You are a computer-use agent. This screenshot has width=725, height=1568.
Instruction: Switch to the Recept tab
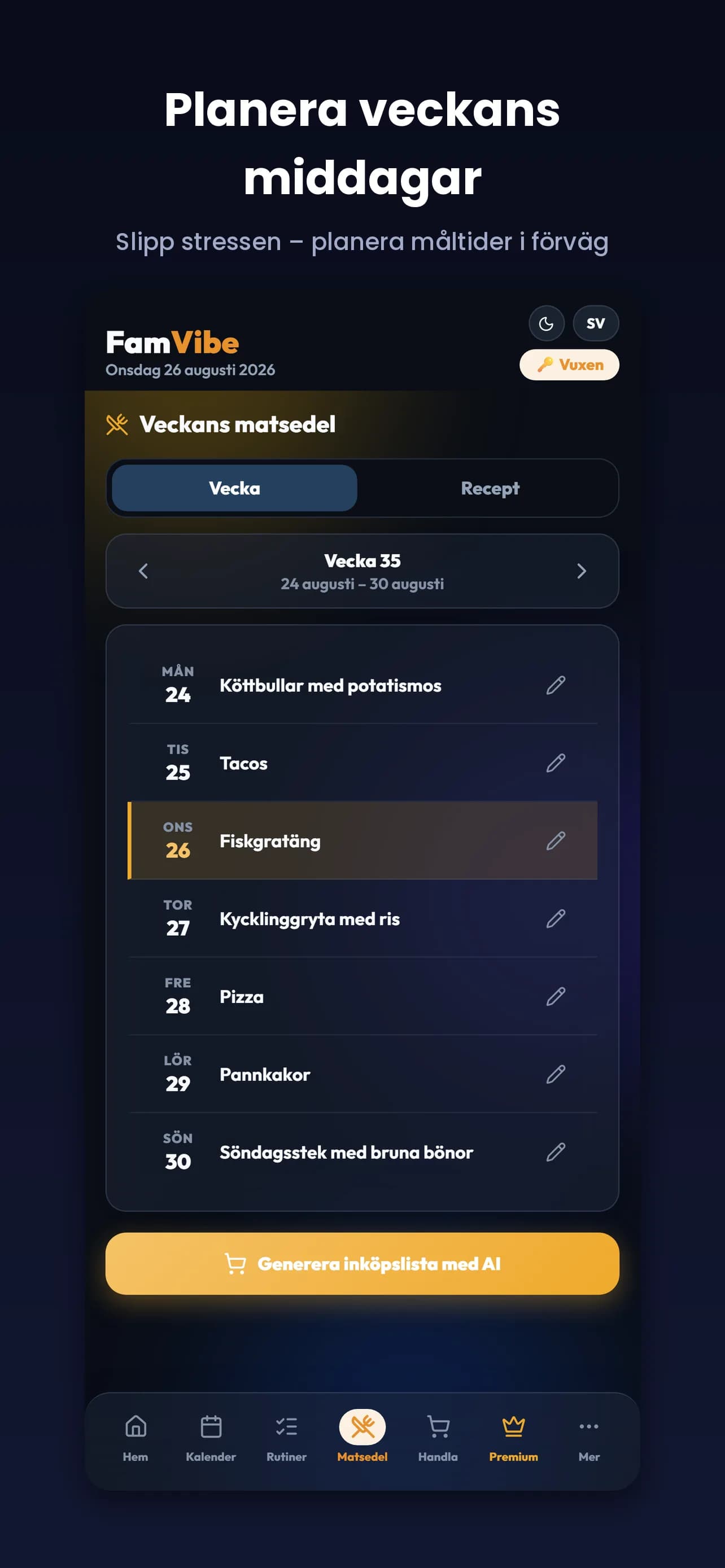[x=490, y=488]
